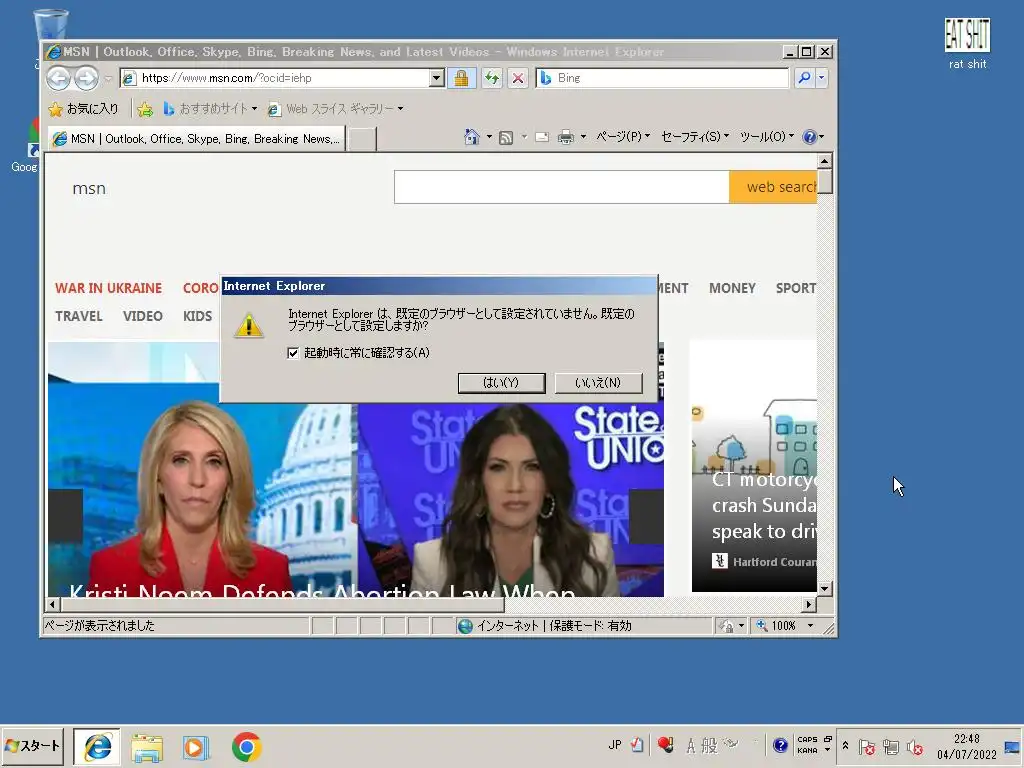Open the TRAVEL nav link
The height and width of the screenshot is (768, 1024).
(78, 317)
